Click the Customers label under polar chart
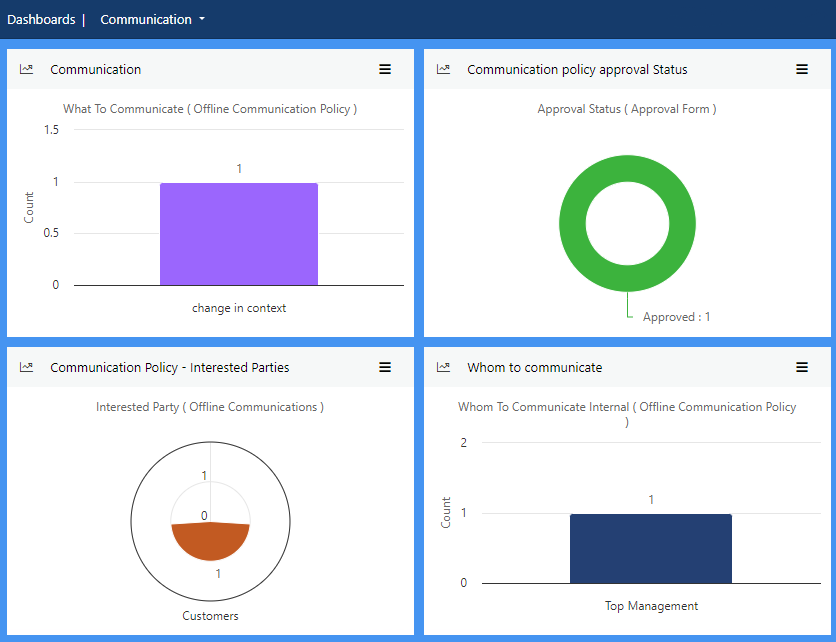836x642 pixels. (210, 616)
